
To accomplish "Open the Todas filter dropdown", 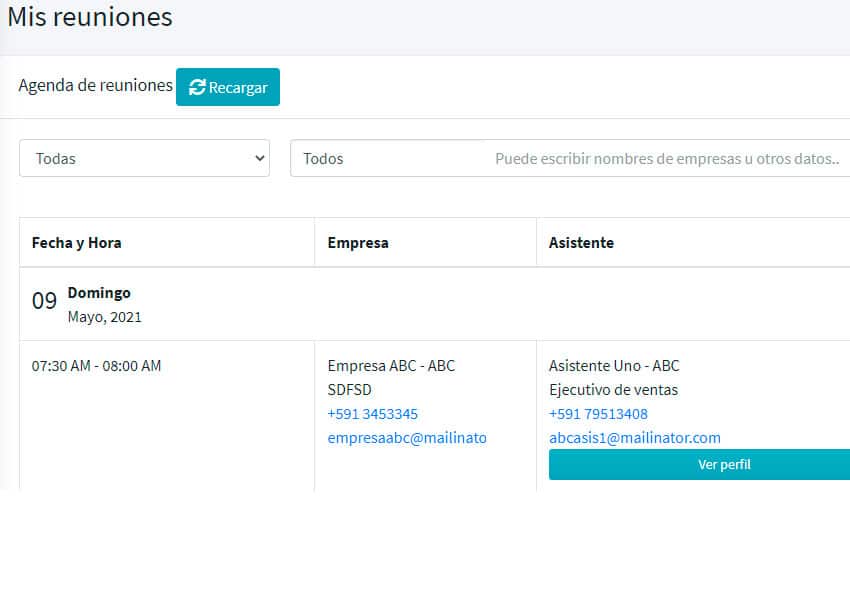I will point(144,158).
